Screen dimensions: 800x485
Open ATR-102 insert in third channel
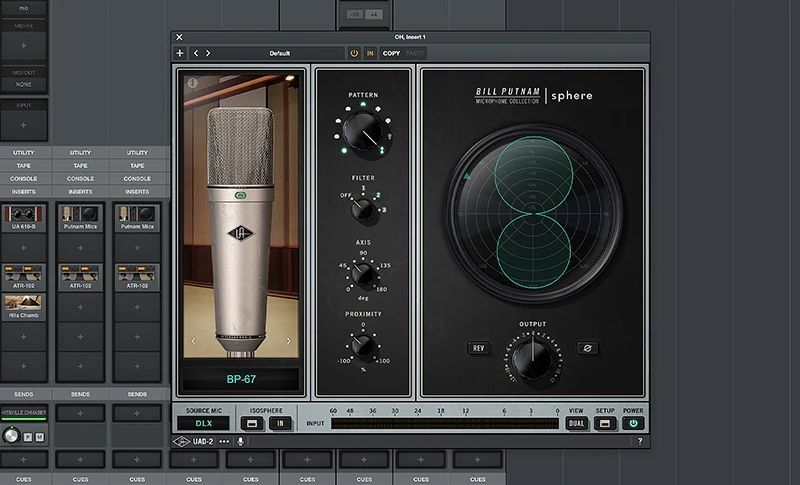point(137,277)
